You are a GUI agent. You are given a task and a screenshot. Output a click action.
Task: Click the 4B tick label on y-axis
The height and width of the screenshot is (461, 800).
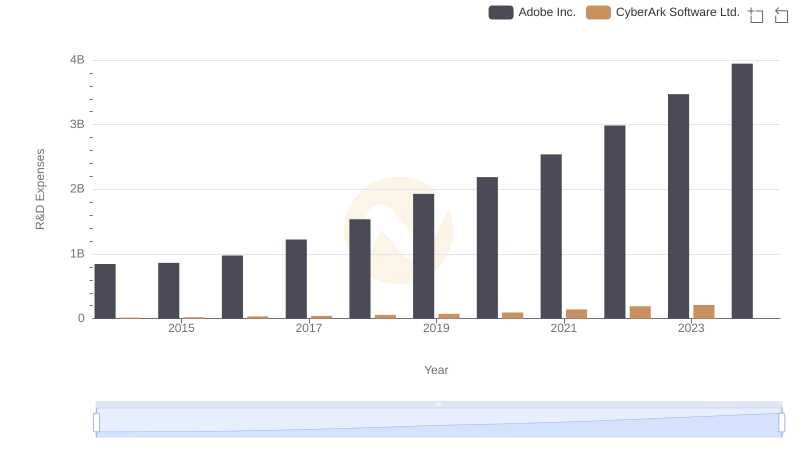point(77,60)
